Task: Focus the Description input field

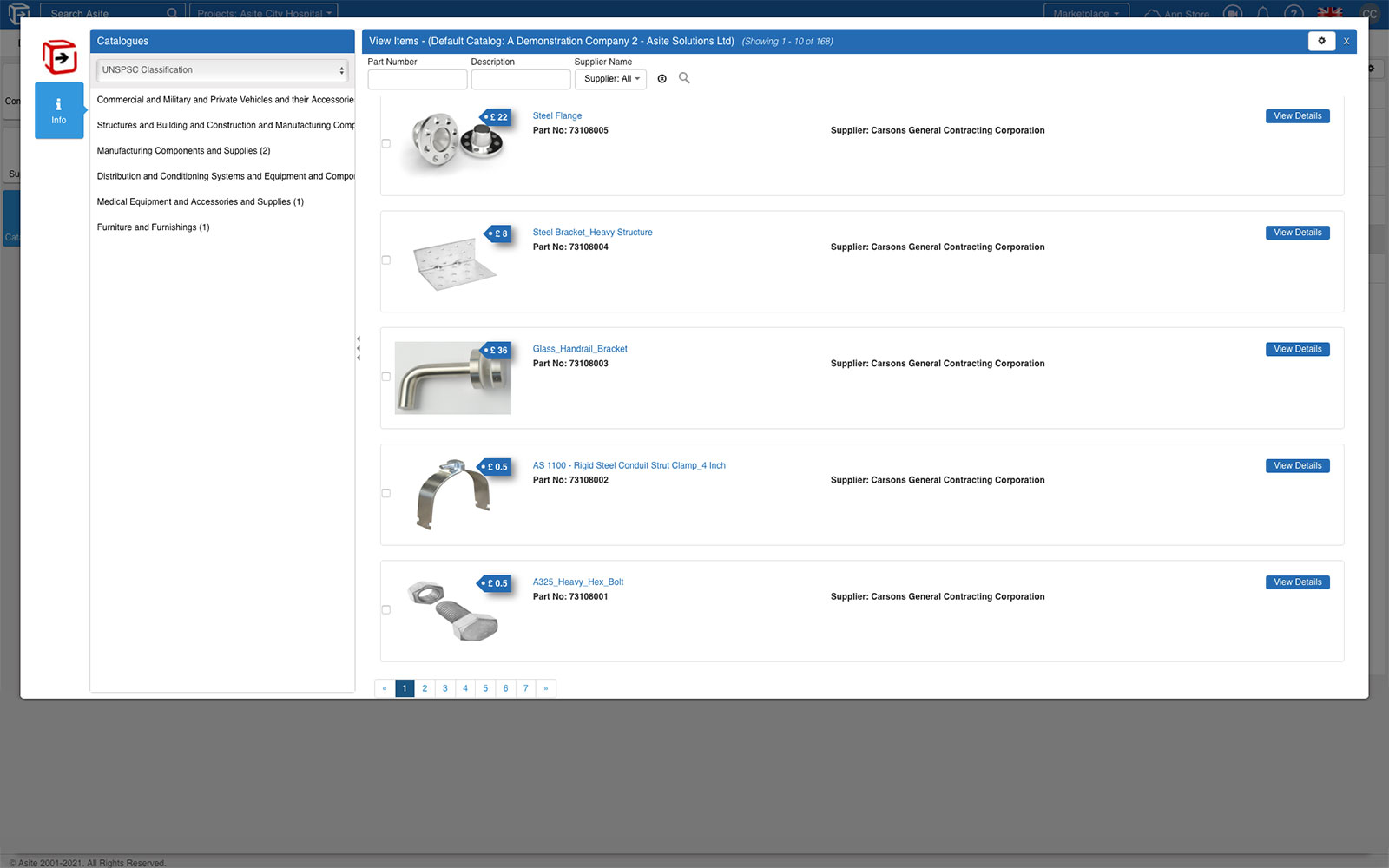Action: tap(521, 80)
